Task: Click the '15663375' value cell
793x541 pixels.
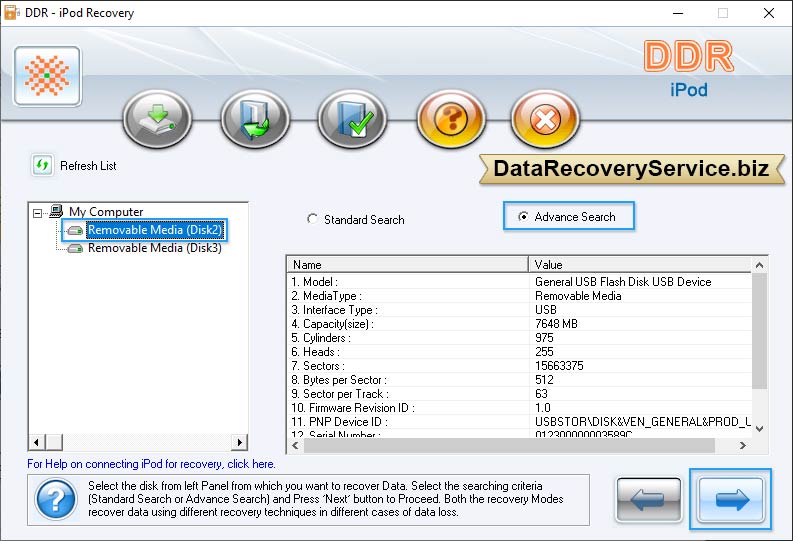Action: (559, 366)
